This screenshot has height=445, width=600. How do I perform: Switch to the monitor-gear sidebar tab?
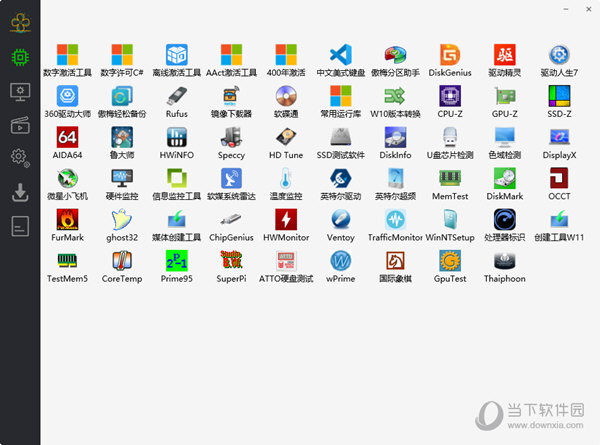(20, 92)
